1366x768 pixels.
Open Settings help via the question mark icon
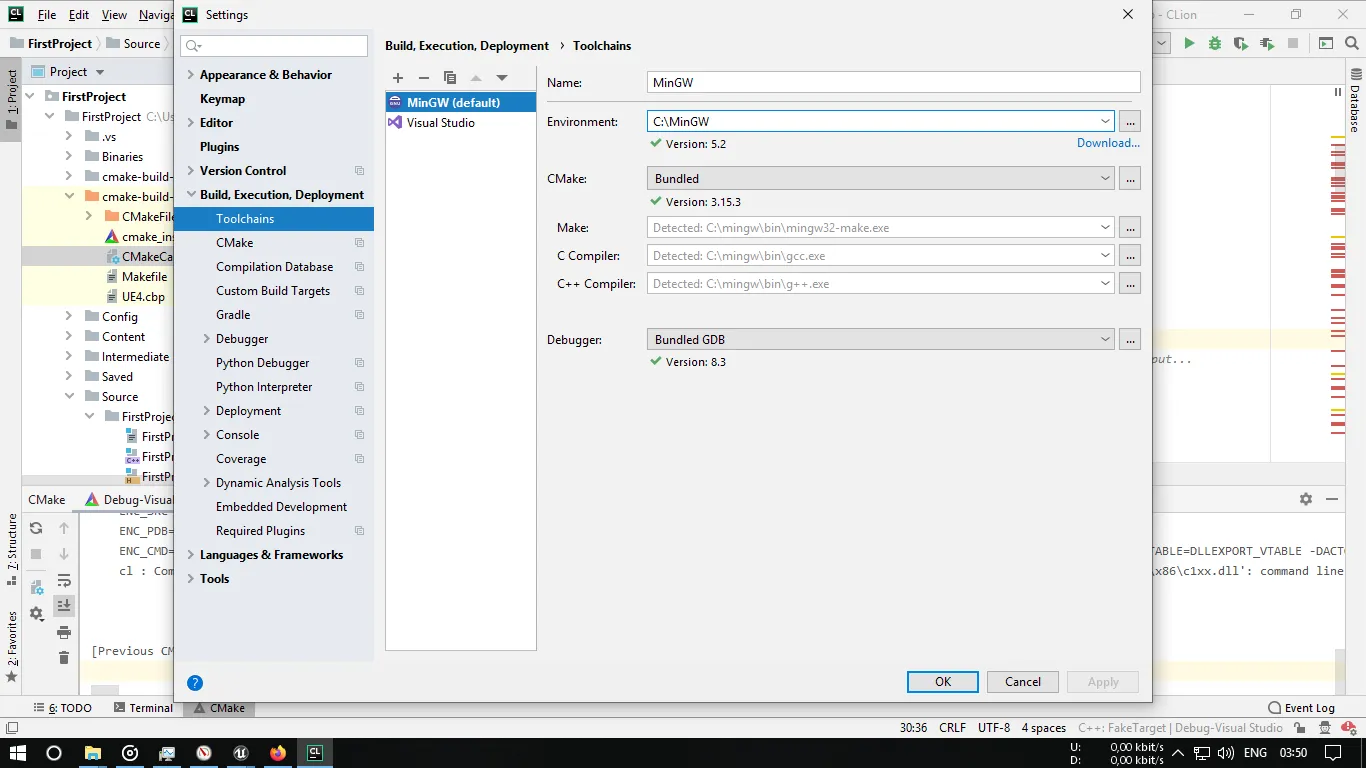[x=195, y=683]
